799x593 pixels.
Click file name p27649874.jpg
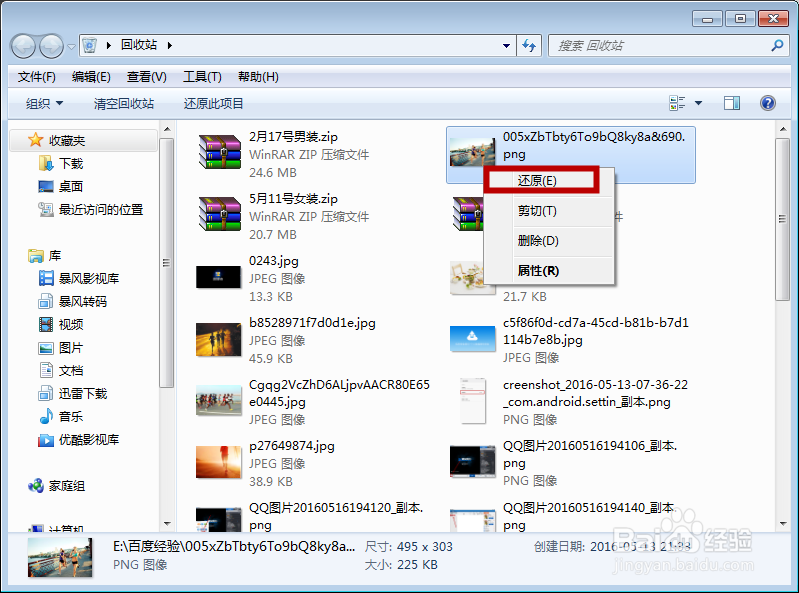[x=291, y=446]
